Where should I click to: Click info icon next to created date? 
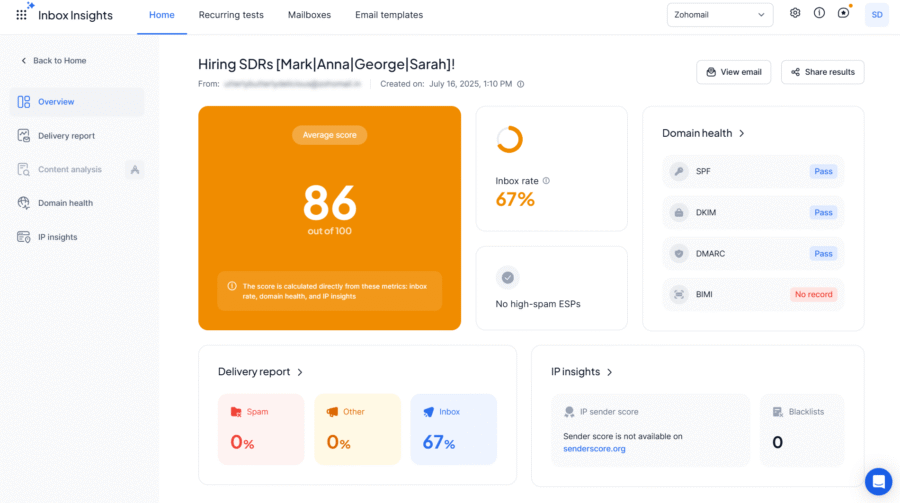520,84
